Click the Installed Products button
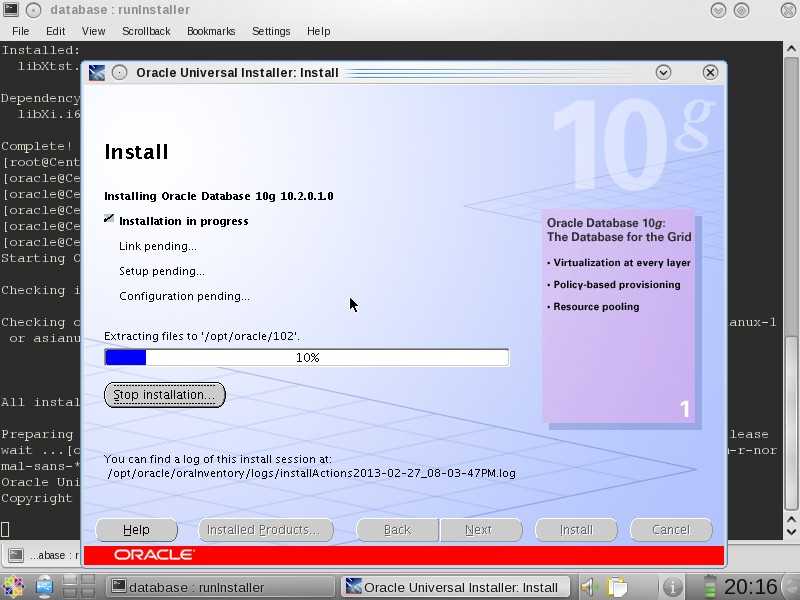Image resolution: width=800 pixels, height=600 pixels. (x=265, y=530)
